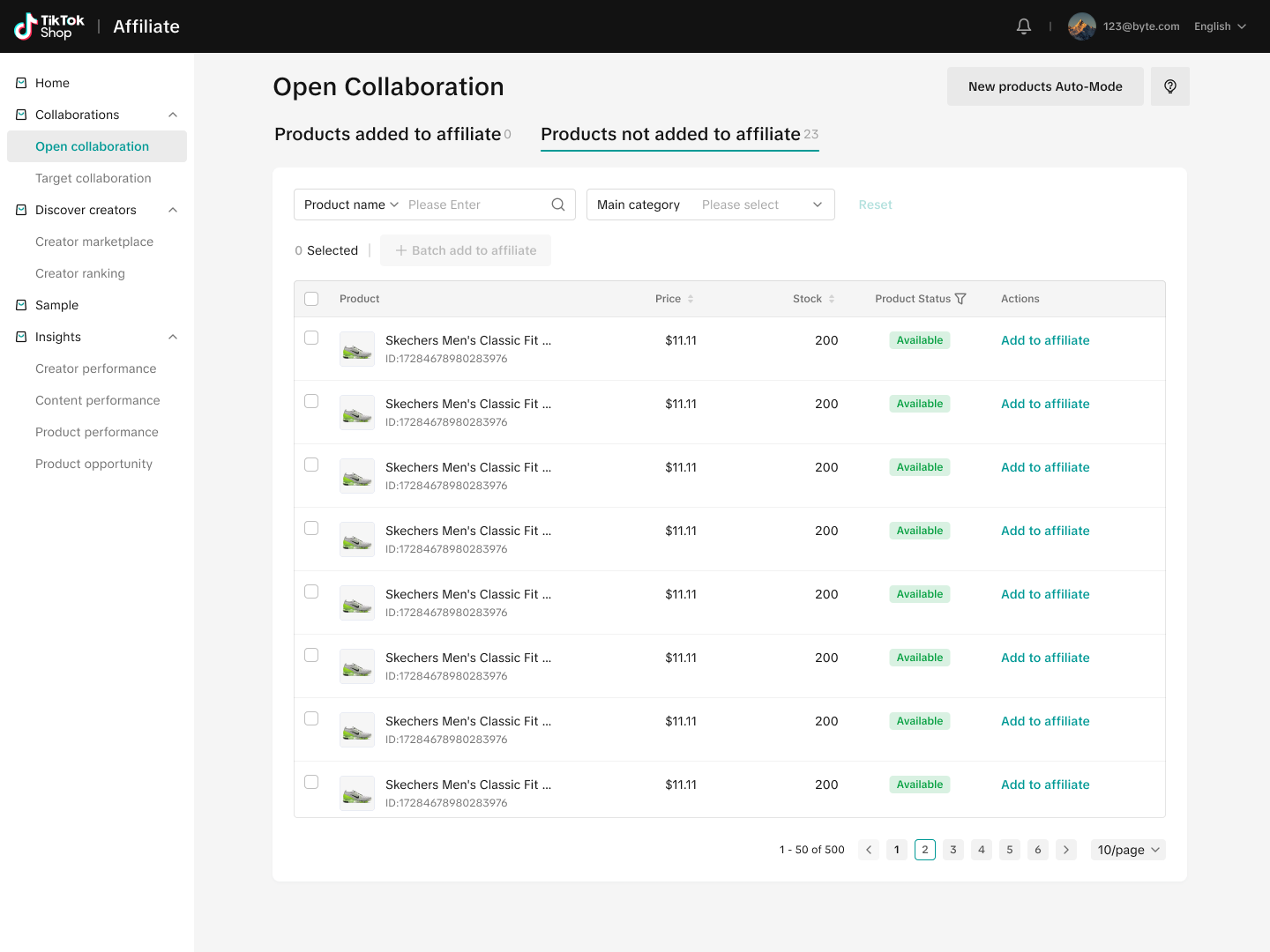The height and width of the screenshot is (952, 1270).
Task: Click the 123@byte.com account email
Action: tap(1141, 26)
